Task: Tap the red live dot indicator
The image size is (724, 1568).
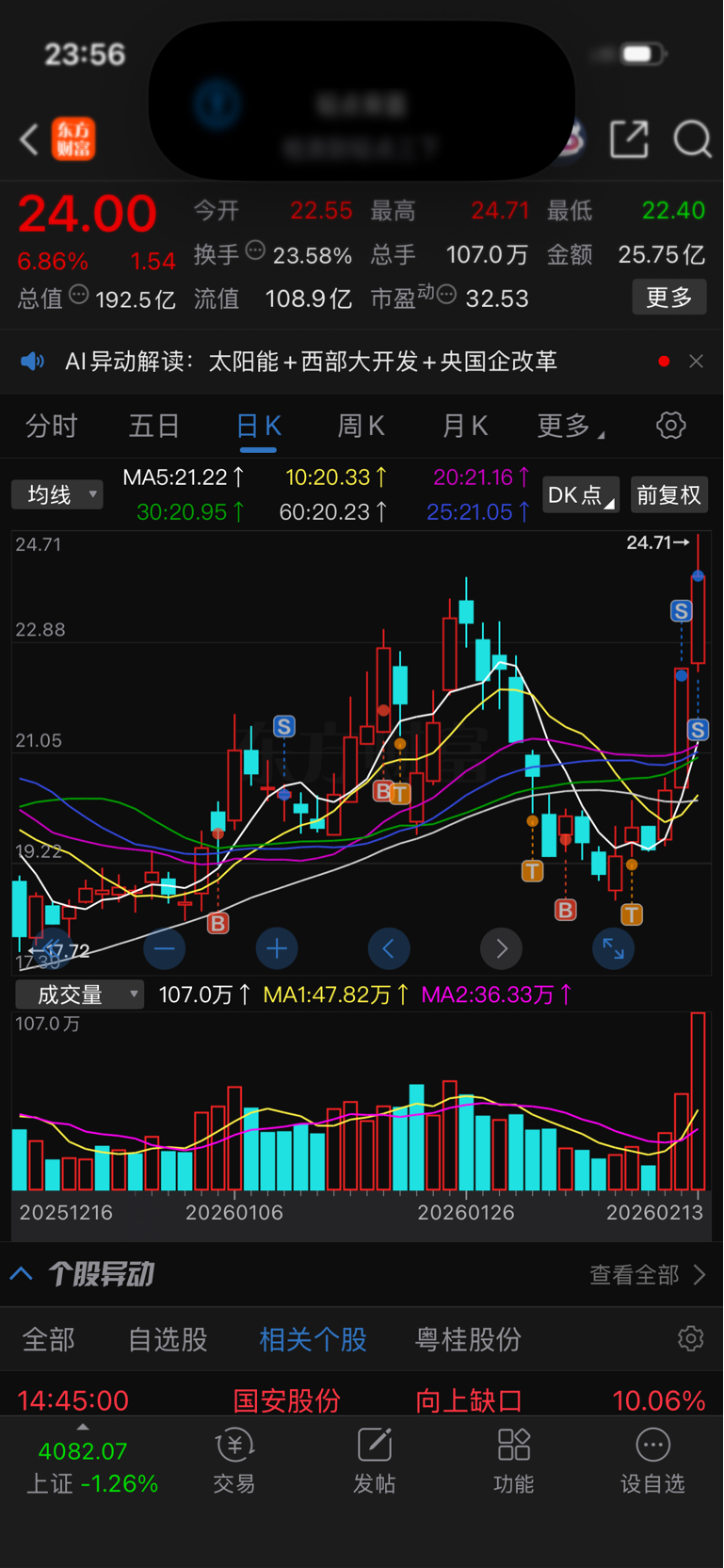Action: (x=664, y=362)
